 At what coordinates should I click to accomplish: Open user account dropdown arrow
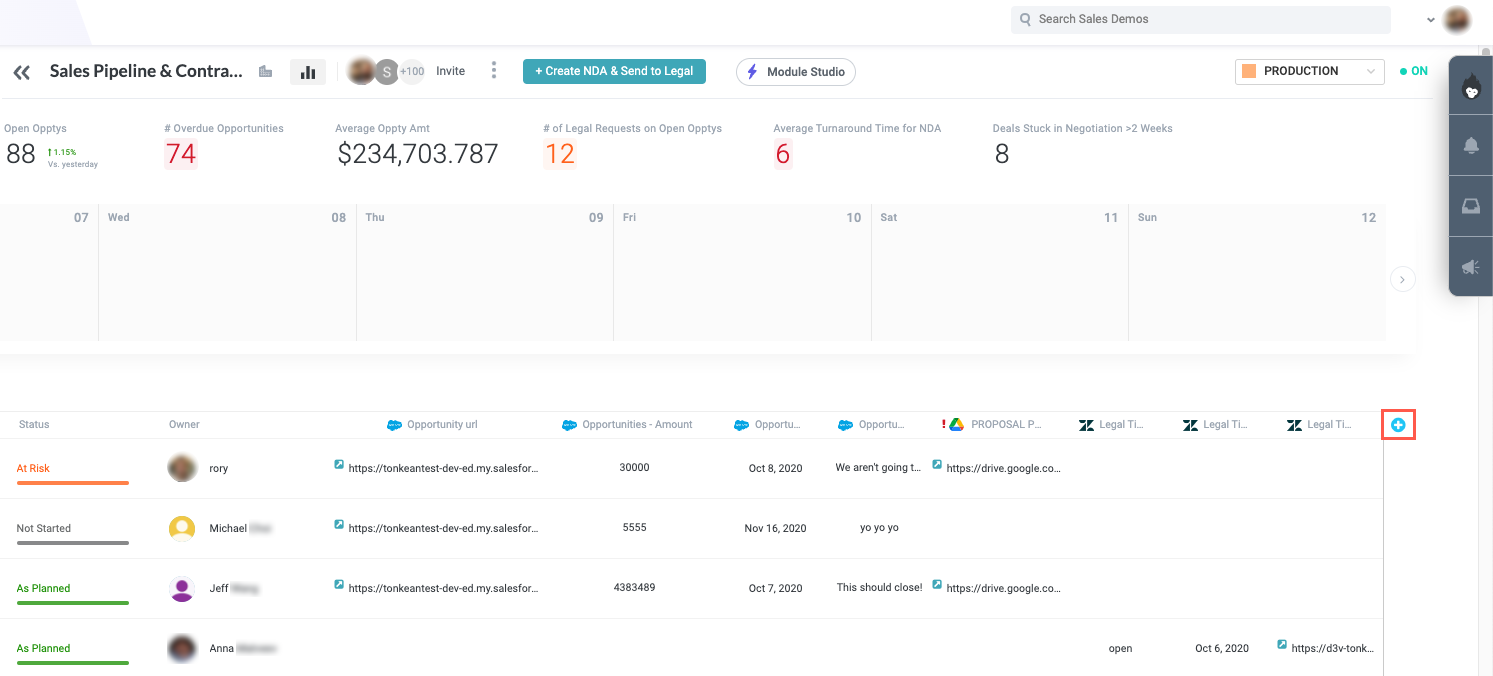(1430, 19)
